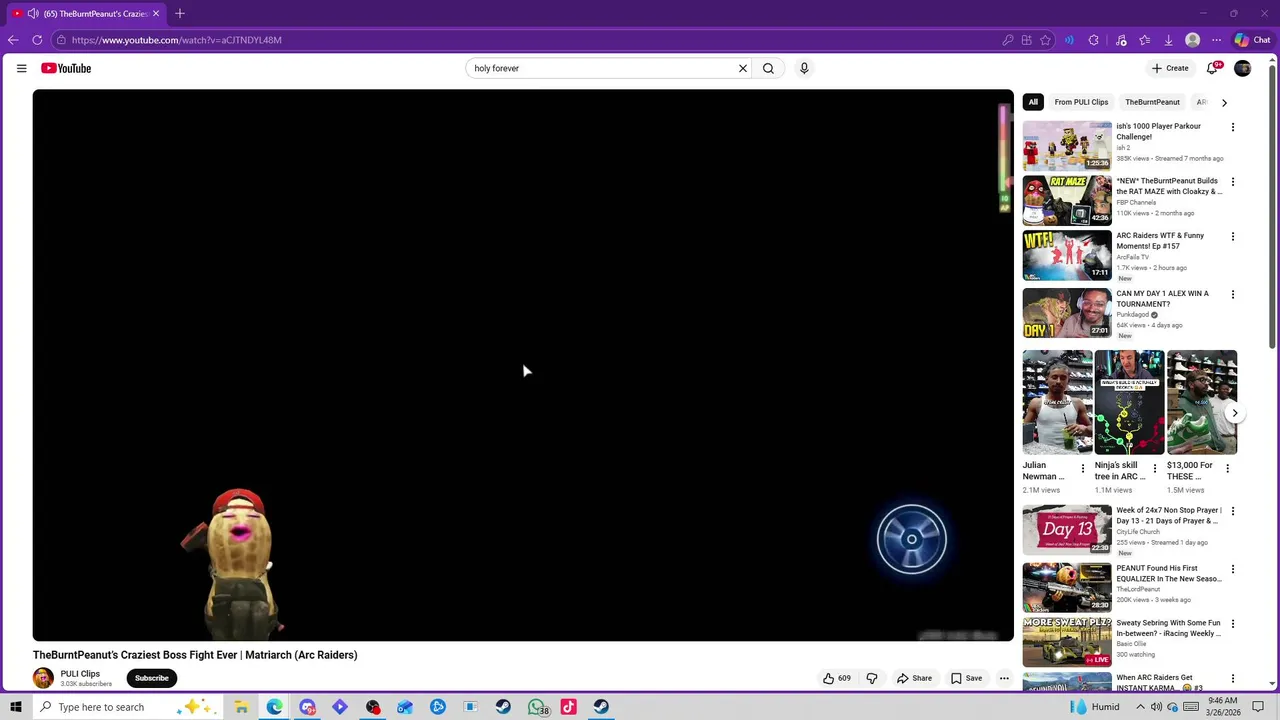Open Copilot Chat button in browser
The height and width of the screenshot is (720, 1280).
[x=1252, y=40]
